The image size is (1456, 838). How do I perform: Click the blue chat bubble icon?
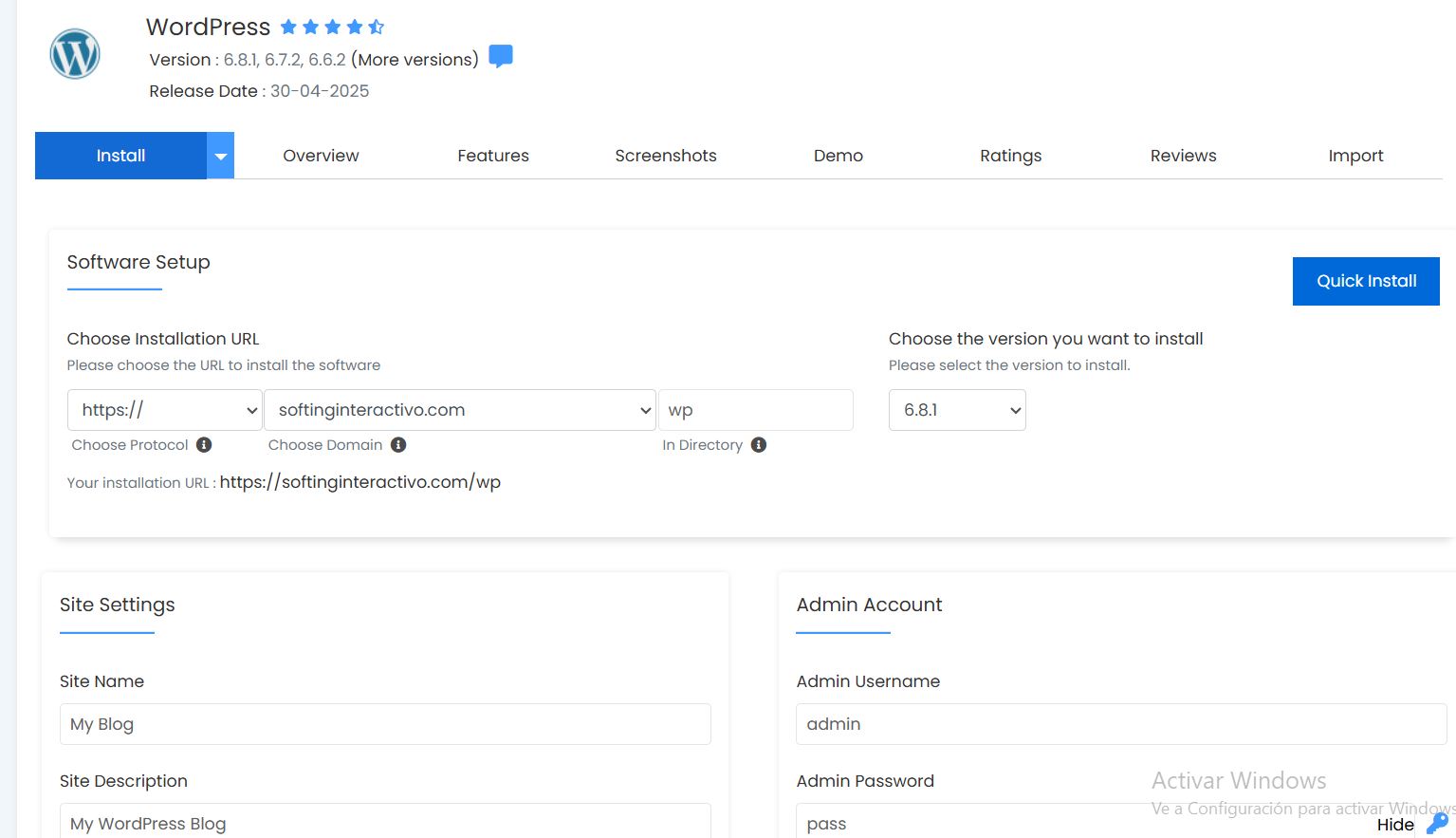pos(501,57)
